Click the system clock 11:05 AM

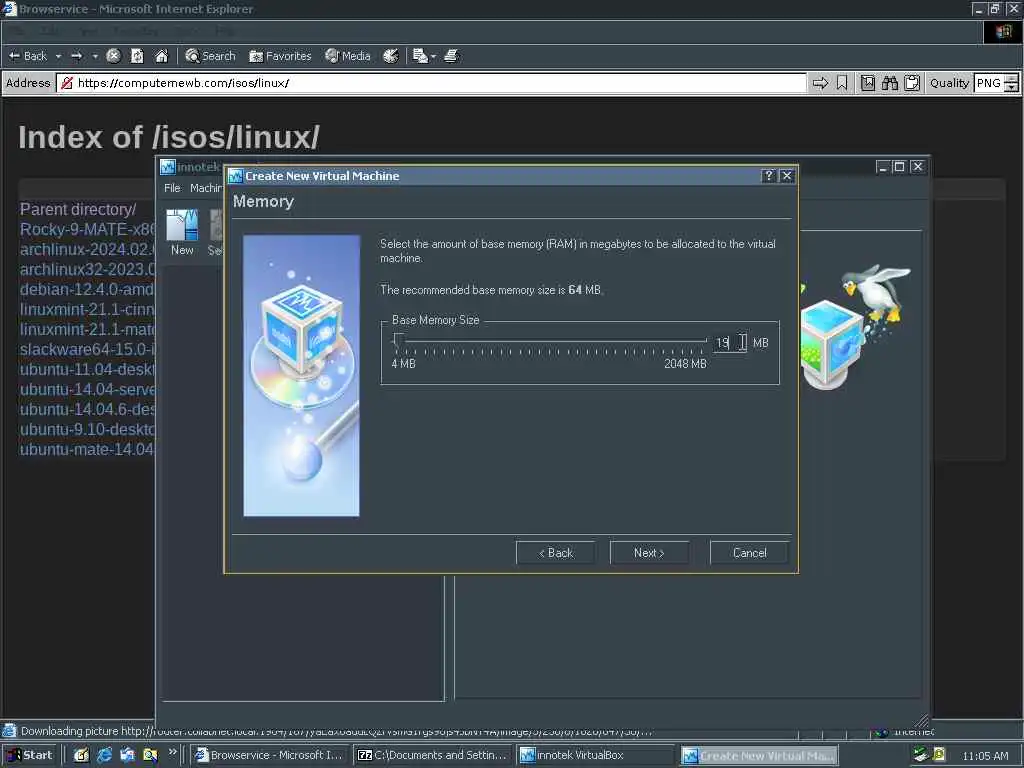(x=985, y=756)
